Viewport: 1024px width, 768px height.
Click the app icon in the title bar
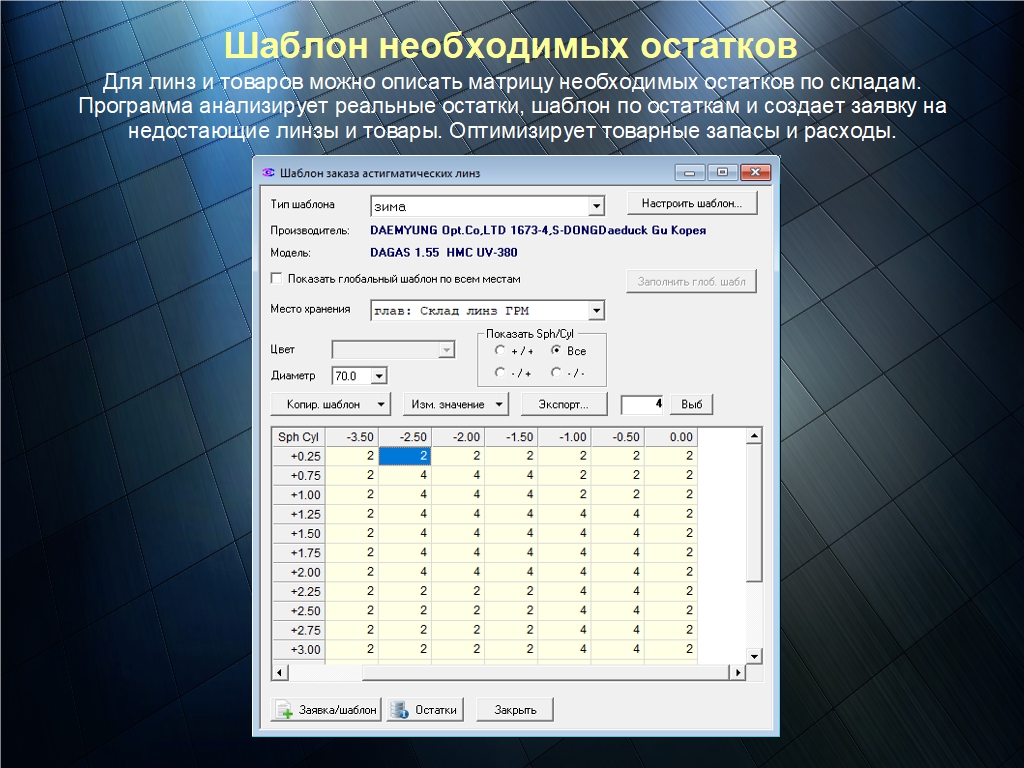coord(267,172)
